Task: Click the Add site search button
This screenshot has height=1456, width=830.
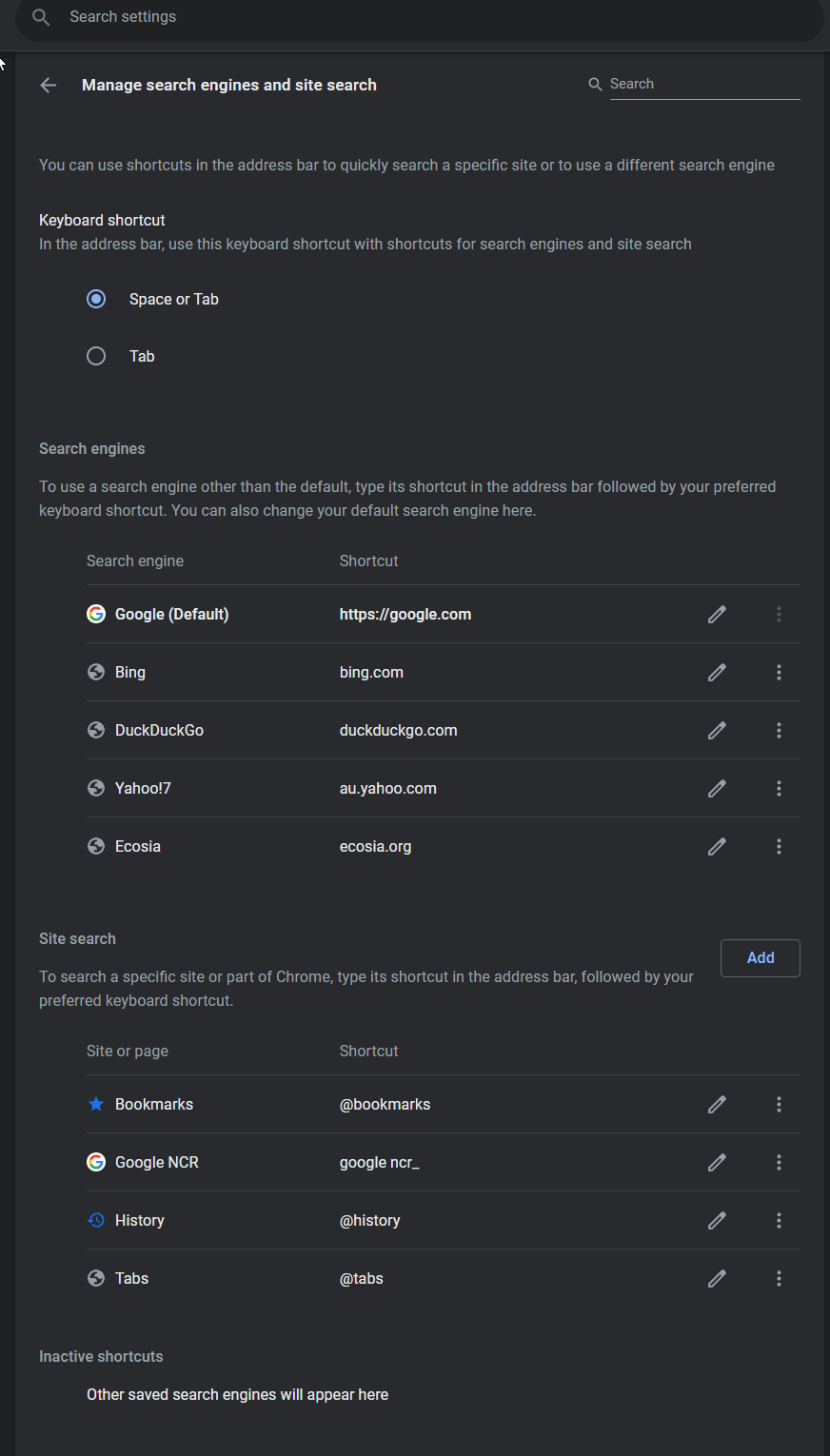Action: point(760,958)
